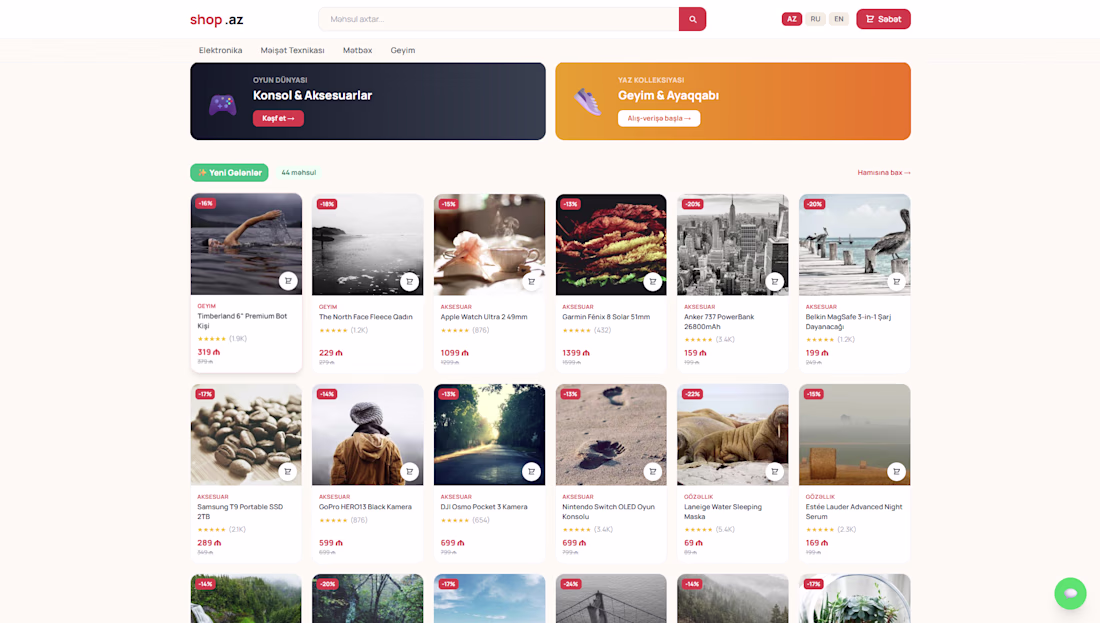Open the Timberland swimmer product image
The image size is (1100, 623).
pyautogui.click(x=246, y=244)
